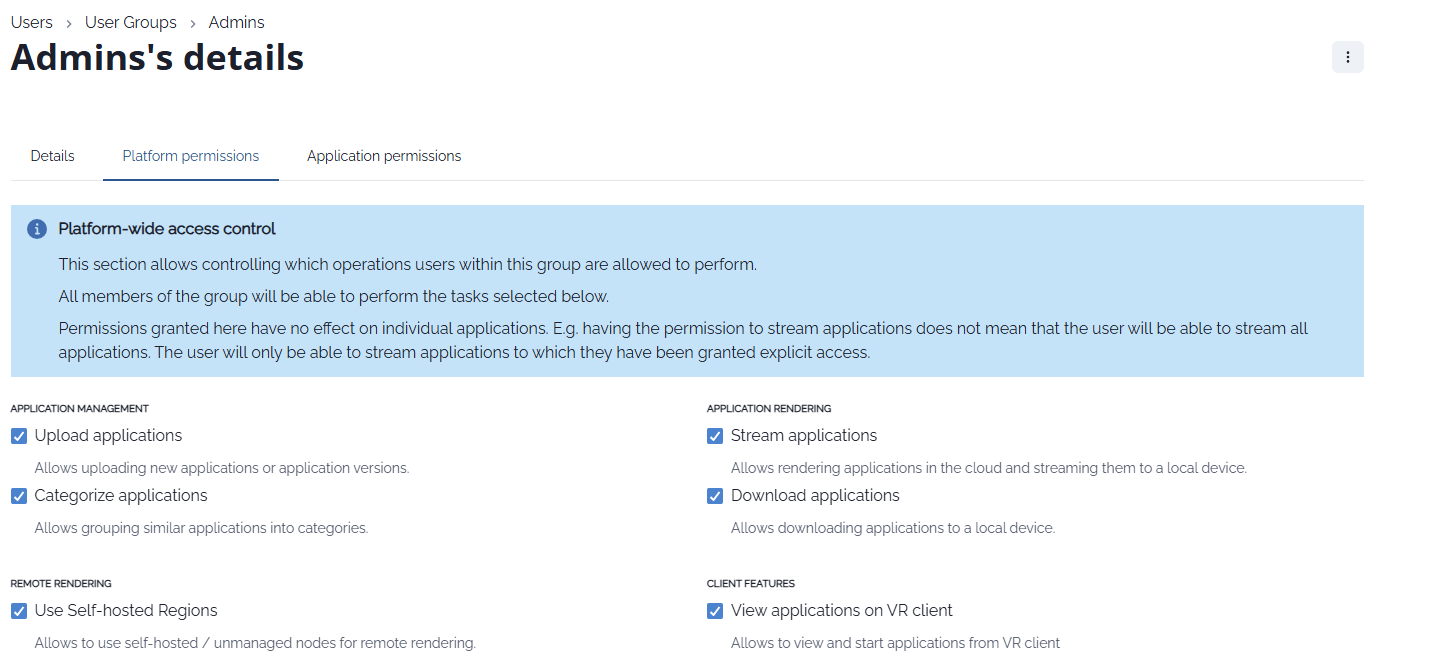Click the Remote Rendering section header
Image resolution: width=1439 pixels, height=668 pixels.
[61, 583]
